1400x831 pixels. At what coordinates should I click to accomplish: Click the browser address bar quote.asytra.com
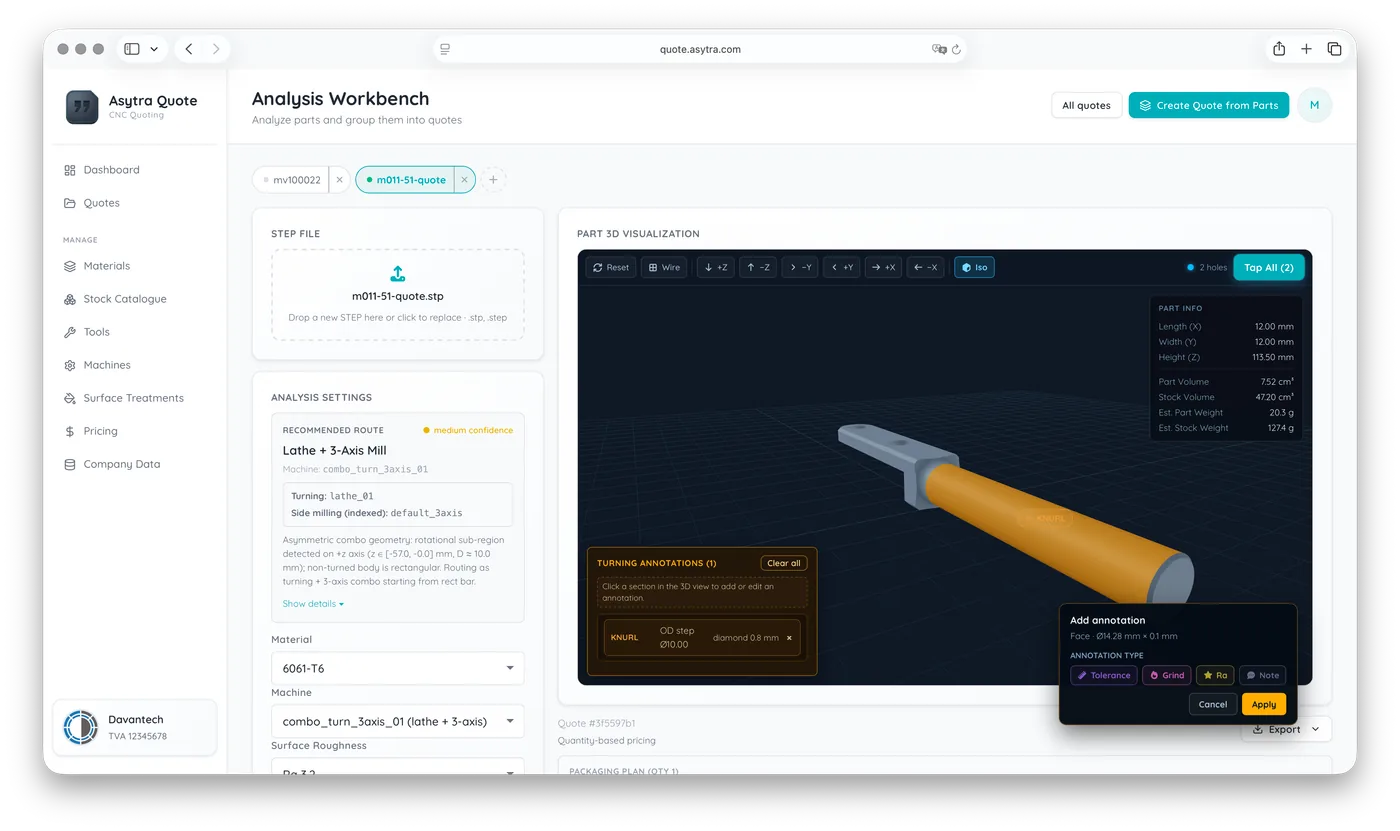point(700,49)
